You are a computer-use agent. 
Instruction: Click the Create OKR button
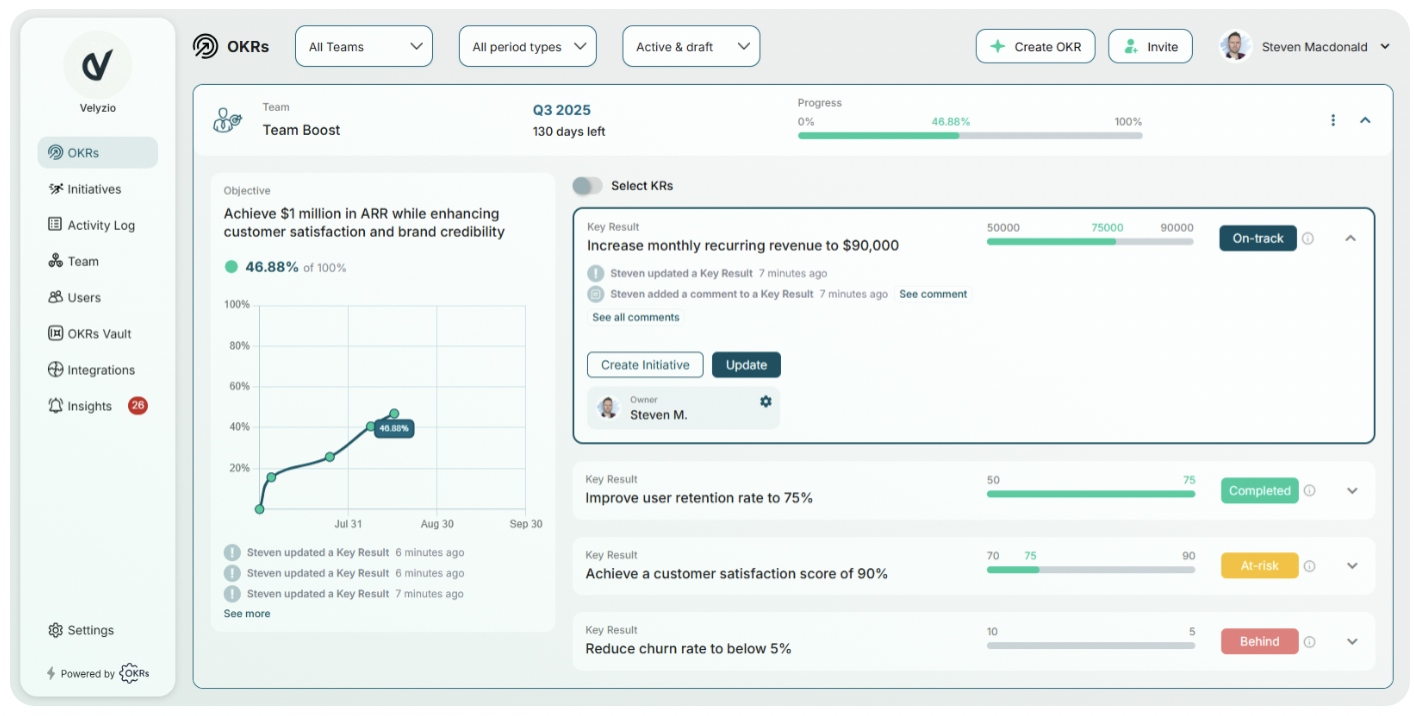coord(1035,46)
